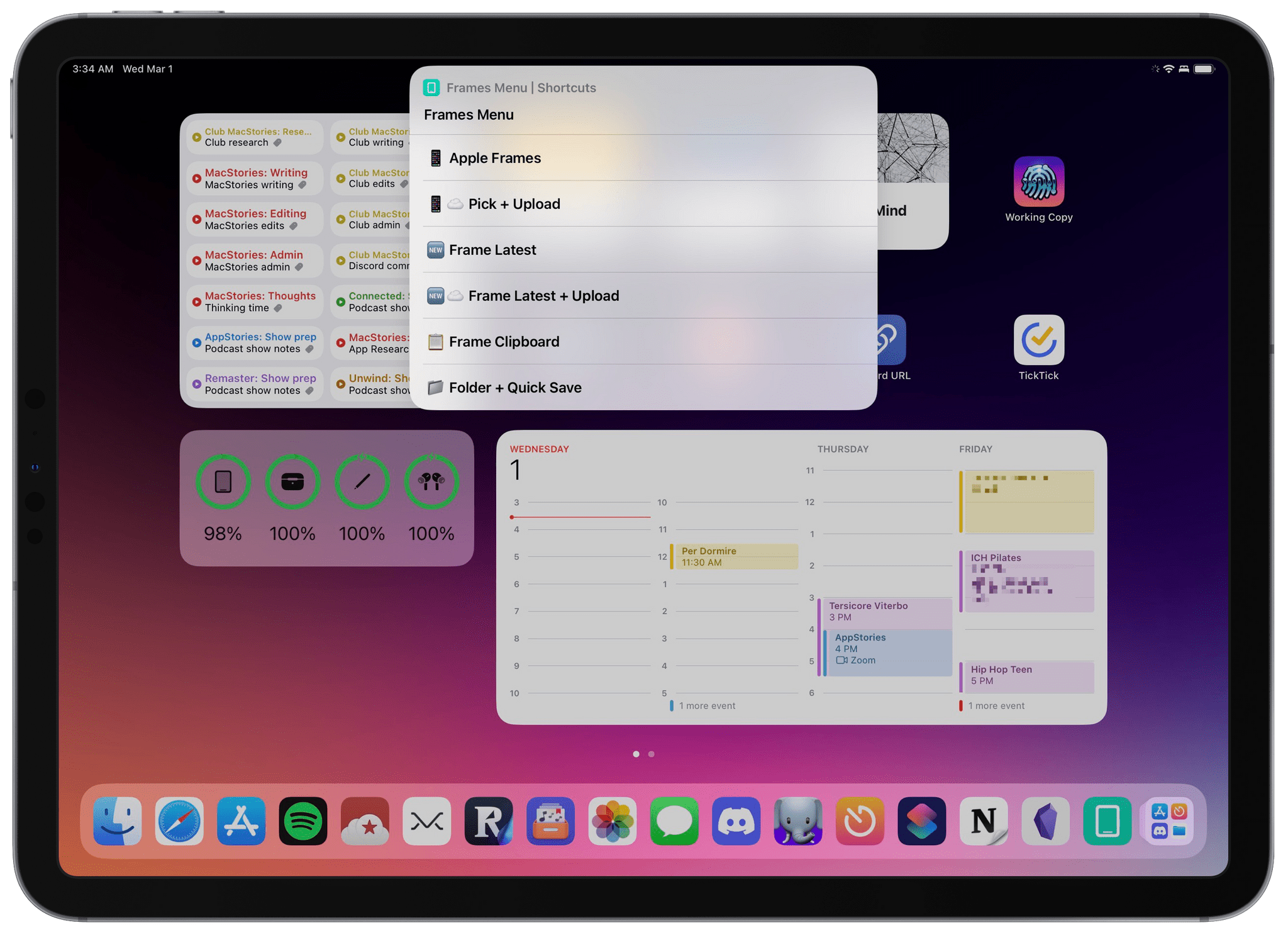
Task: Select Folder + Quick Save option
Action: (645, 387)
